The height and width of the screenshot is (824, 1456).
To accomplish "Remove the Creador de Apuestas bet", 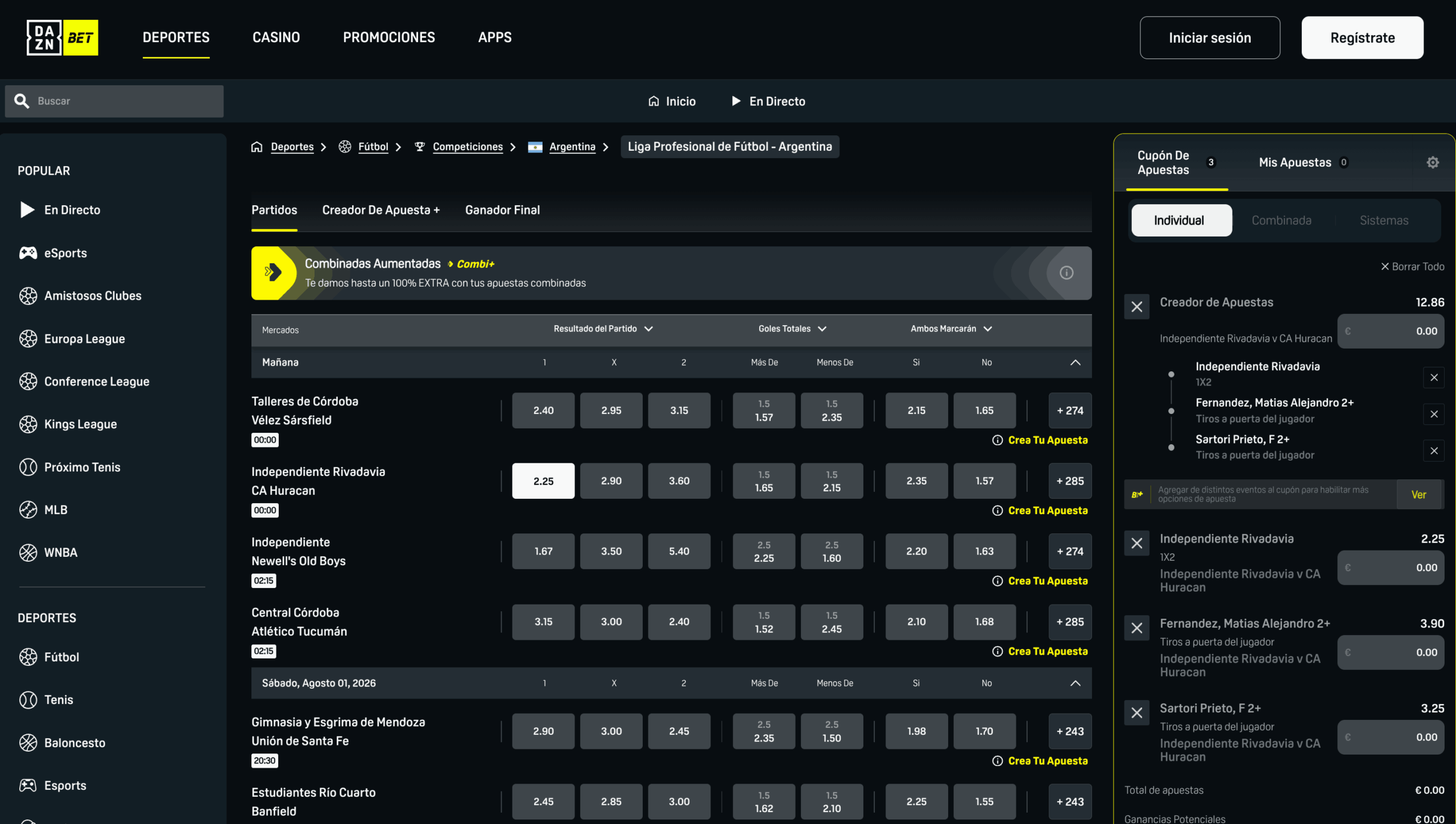I will (x=1136, y=307).
